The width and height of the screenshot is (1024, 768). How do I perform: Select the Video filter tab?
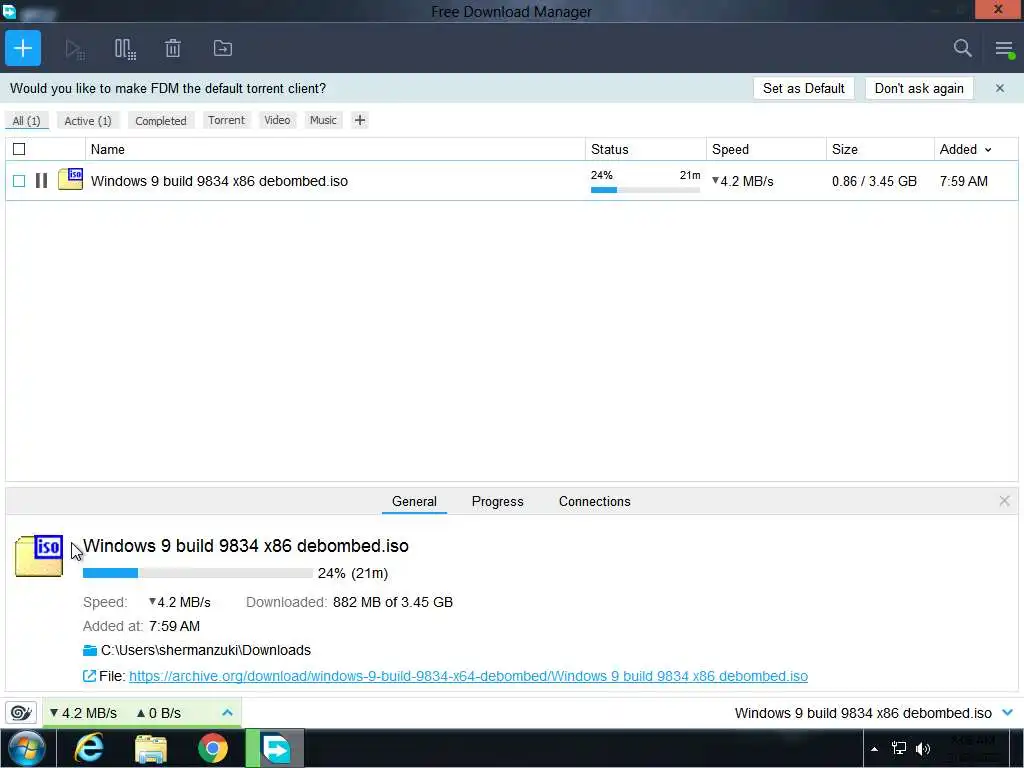pyautogui.click(x=277, y=120)
